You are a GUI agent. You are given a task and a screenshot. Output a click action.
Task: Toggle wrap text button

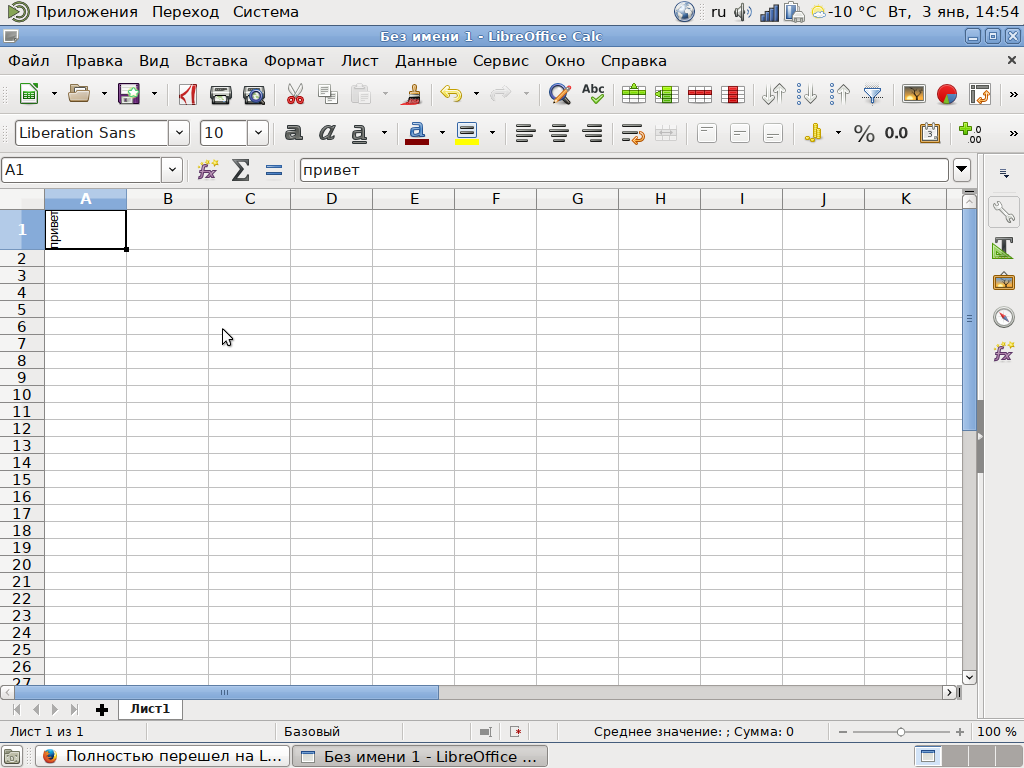(633, 133)
